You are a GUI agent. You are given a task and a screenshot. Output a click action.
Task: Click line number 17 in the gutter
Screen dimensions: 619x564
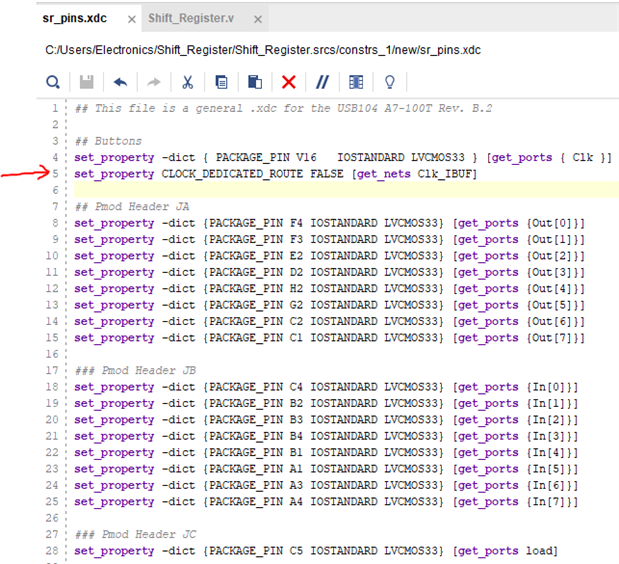click(x=56, y=354)
